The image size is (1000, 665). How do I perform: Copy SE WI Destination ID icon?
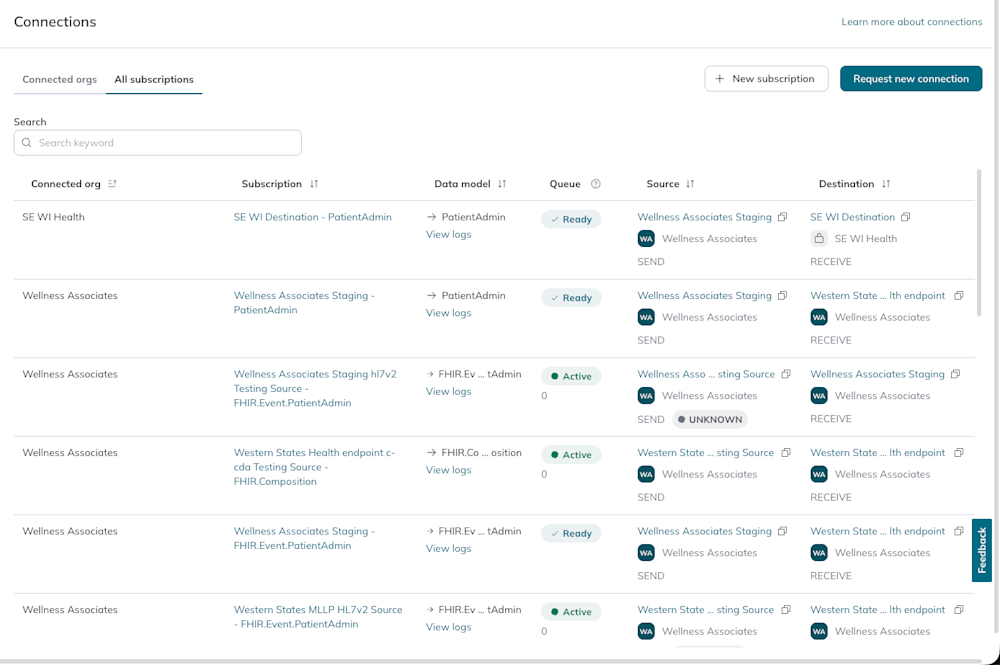coord(906,217)
